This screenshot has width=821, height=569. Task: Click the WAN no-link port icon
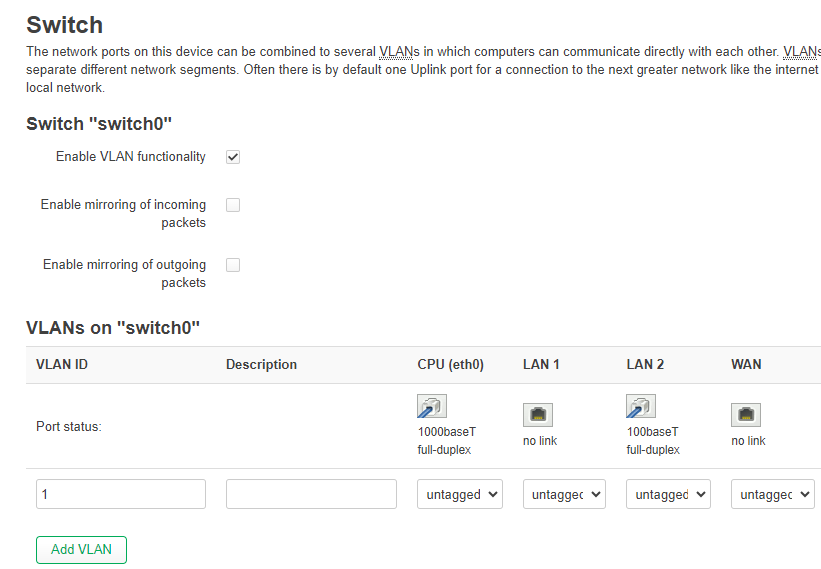(746, 415)
